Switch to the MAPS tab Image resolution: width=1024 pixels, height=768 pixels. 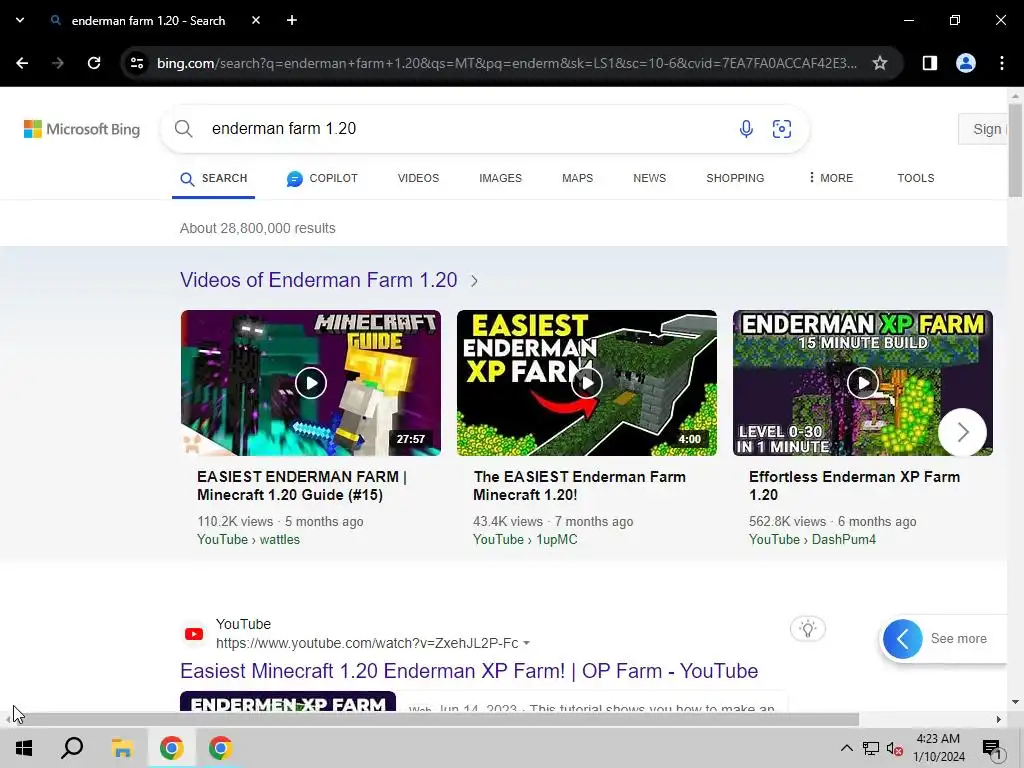click(577, 178)
